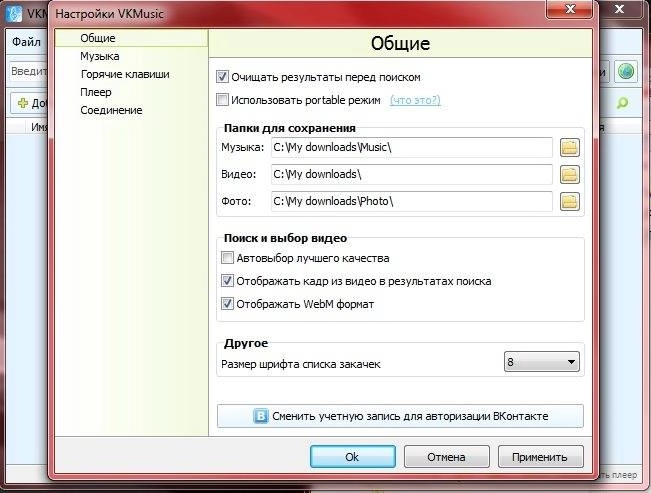
Task: Click the green globe icon in main window
Action: pyautogui.click(x=626, y=72)
